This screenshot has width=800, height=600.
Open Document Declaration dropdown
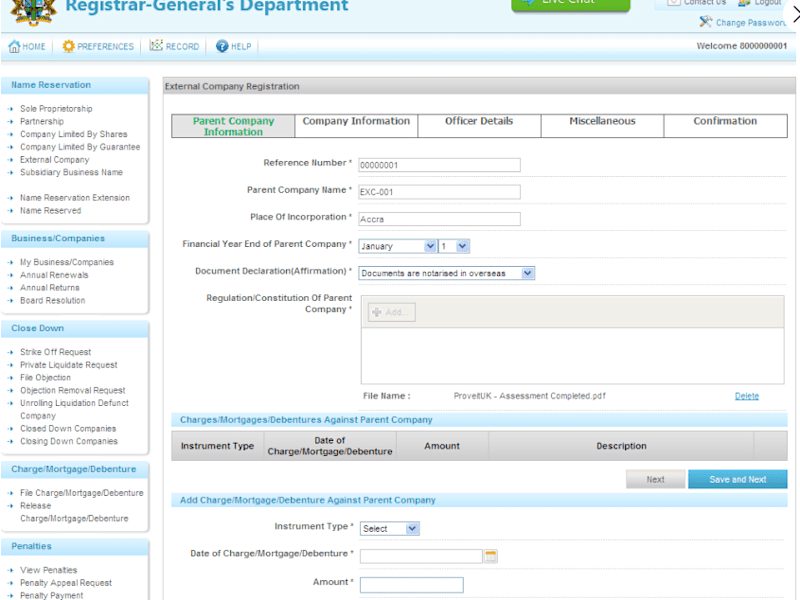(446, 273)
